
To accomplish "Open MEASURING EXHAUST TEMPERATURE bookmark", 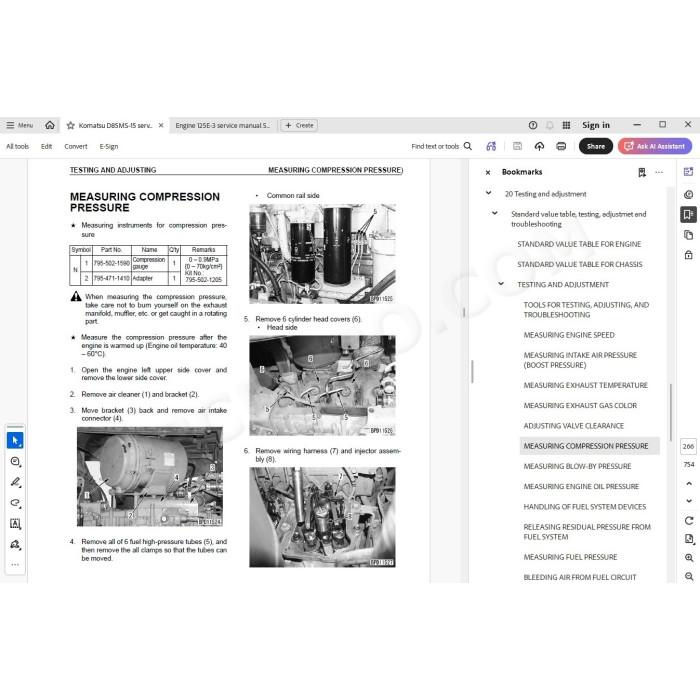I will point(585,385).
